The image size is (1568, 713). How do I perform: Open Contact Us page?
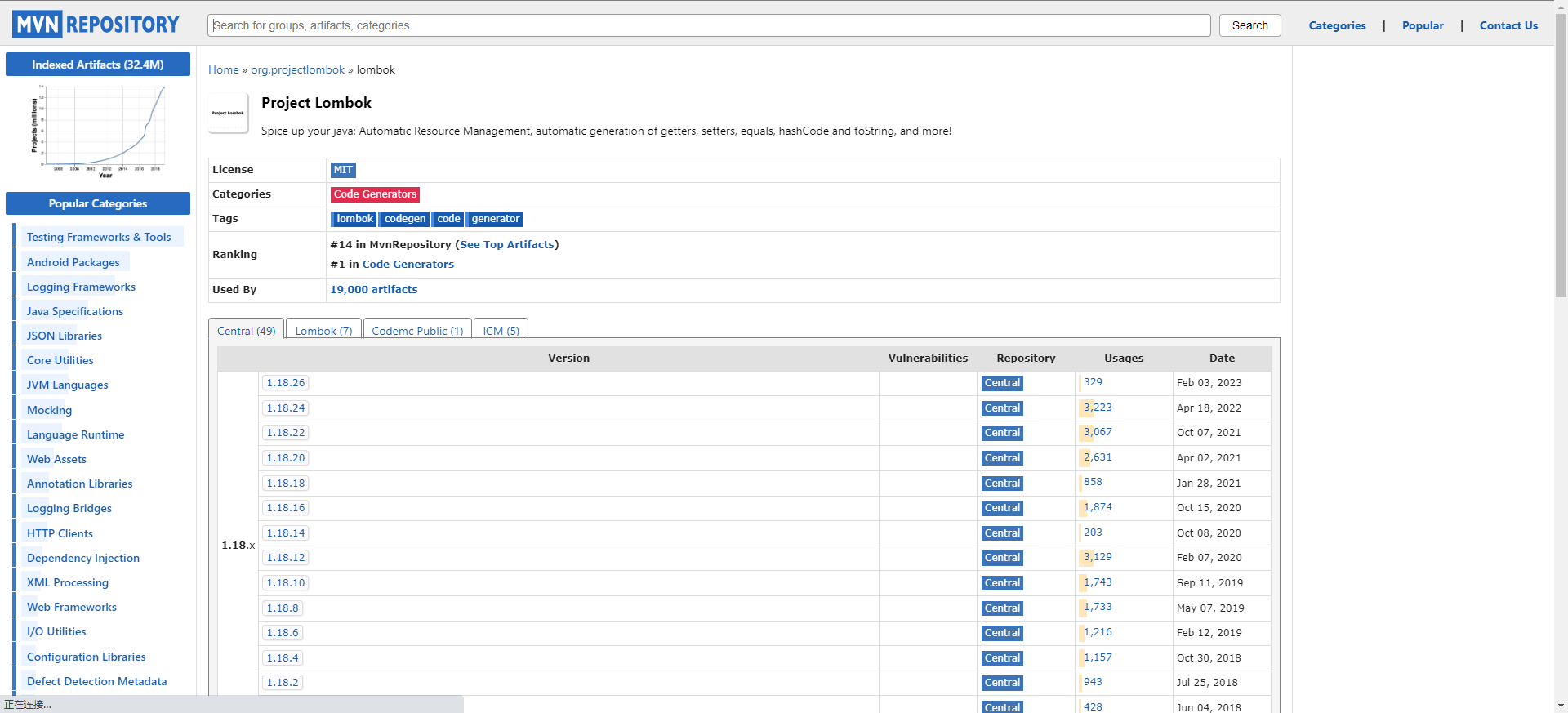point(1508,25)
